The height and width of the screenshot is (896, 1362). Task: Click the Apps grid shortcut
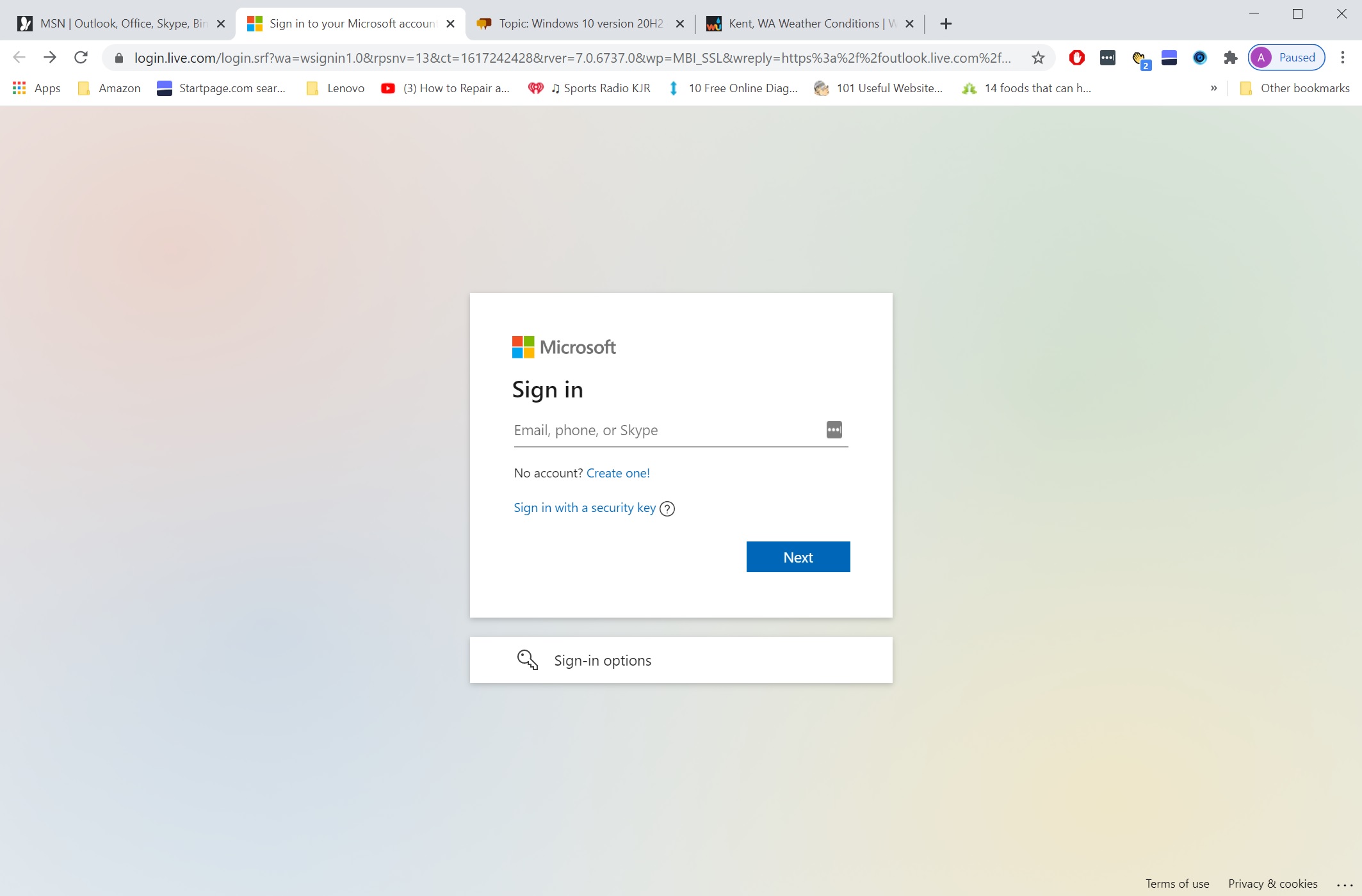click(36, 88)
